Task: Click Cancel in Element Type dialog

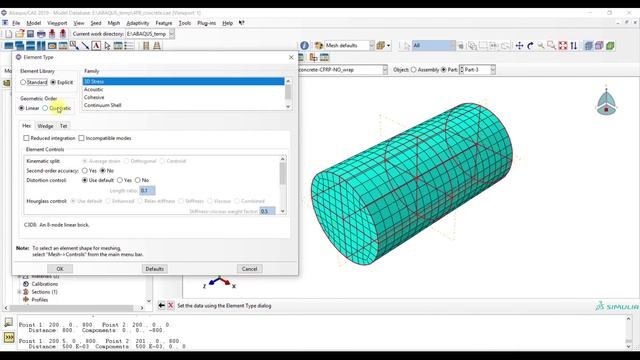Action: click(249, 269)
